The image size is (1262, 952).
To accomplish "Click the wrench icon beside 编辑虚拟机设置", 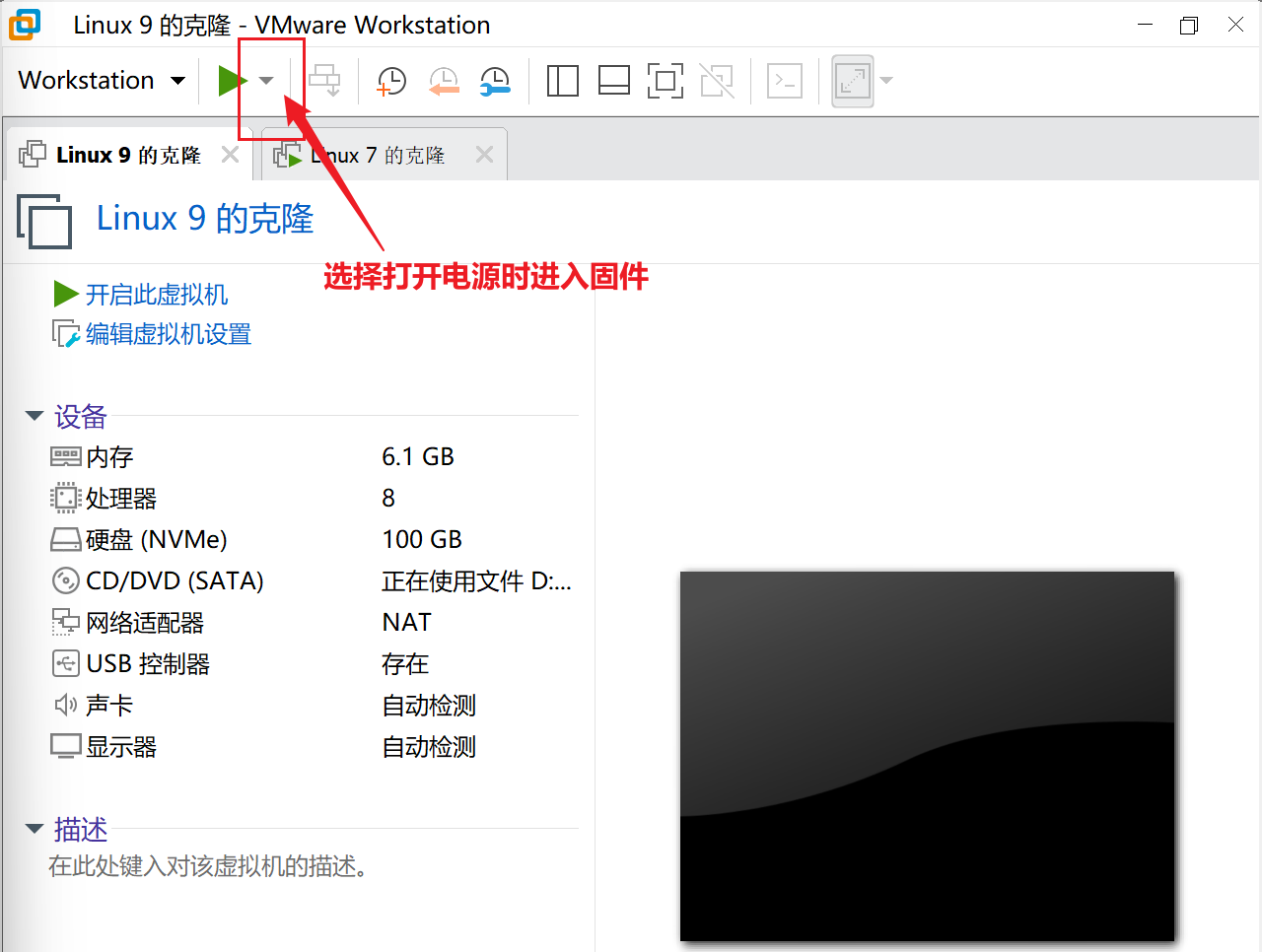I will (x=66, y=334).
